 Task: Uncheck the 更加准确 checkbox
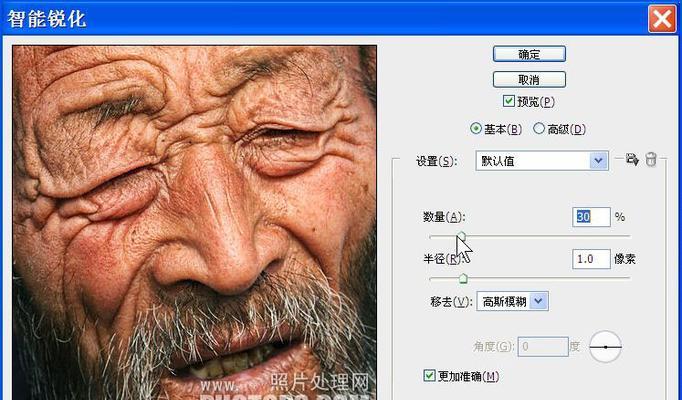[430, 376]
